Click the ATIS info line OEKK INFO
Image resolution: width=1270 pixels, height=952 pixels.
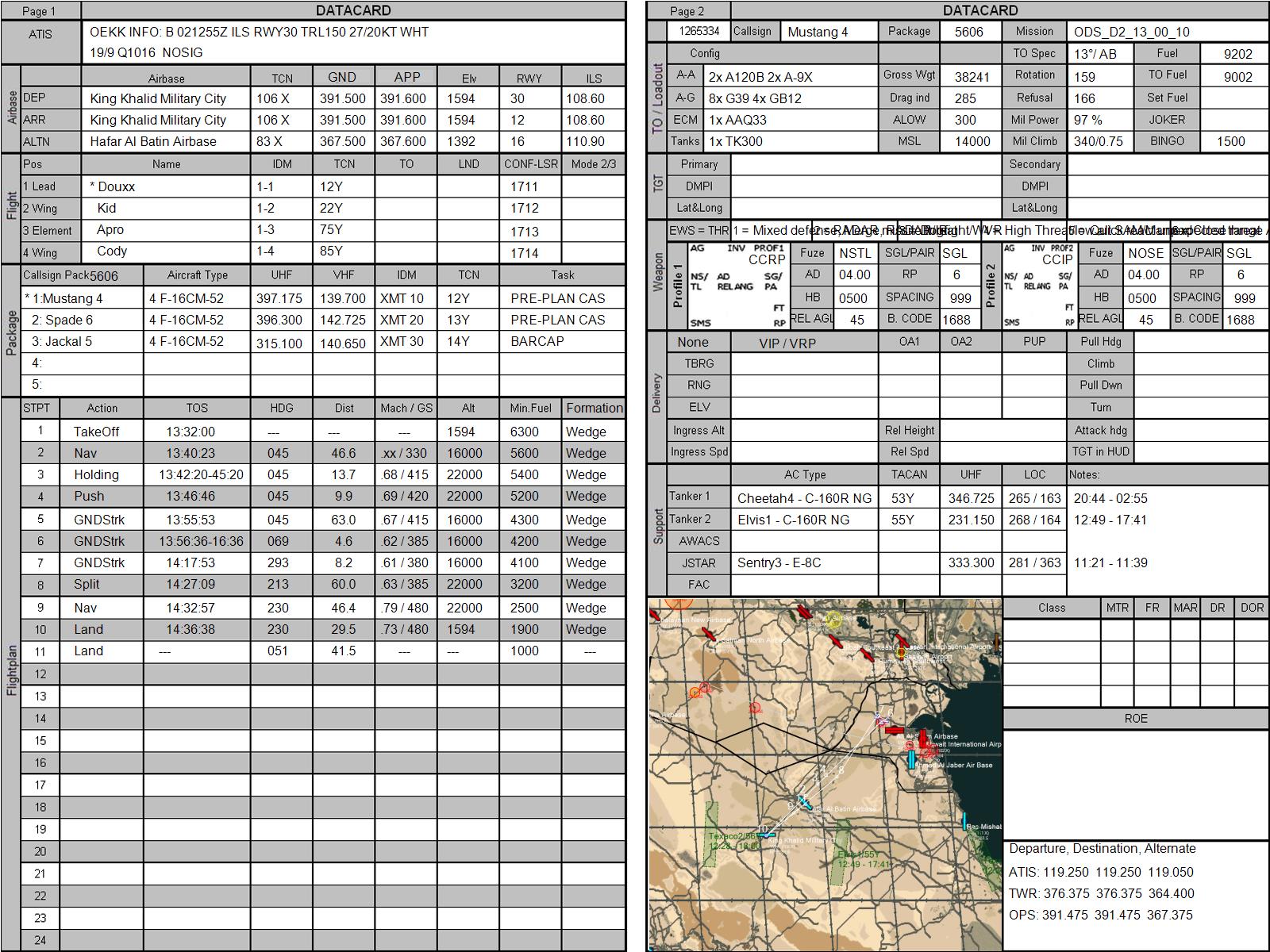[x=259, y=33]
